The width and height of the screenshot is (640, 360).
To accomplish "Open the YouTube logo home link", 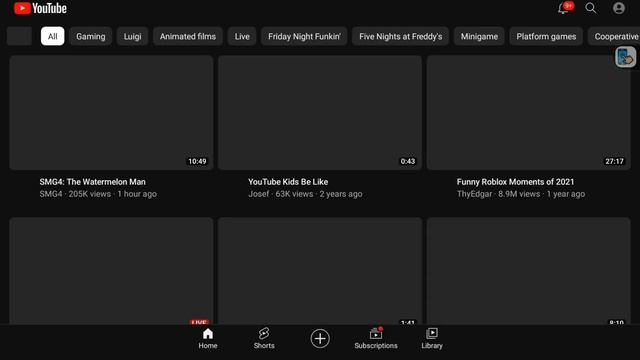I will pos(40,8).
